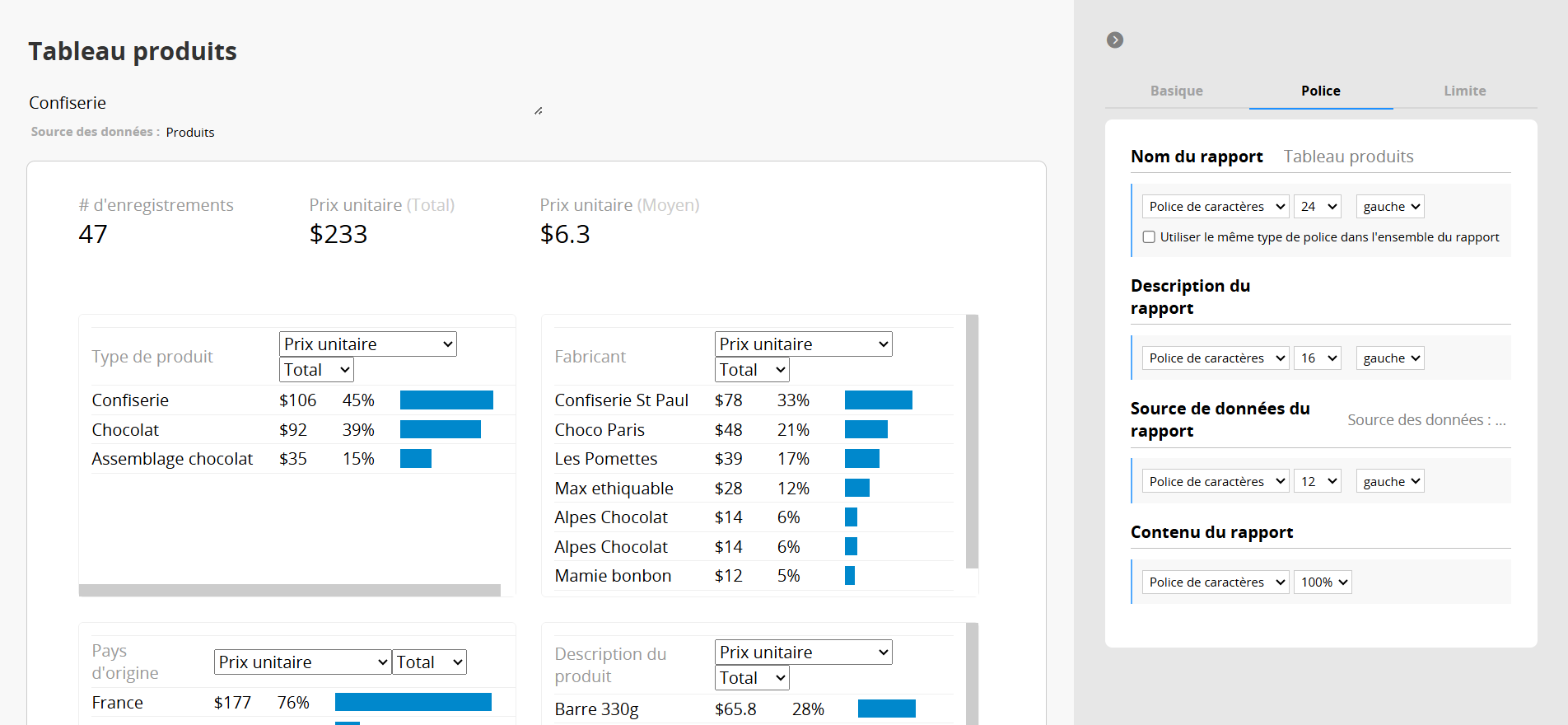Click the Barre 330g 28% bar
The image size is (1568, 725).
[887, 709]
